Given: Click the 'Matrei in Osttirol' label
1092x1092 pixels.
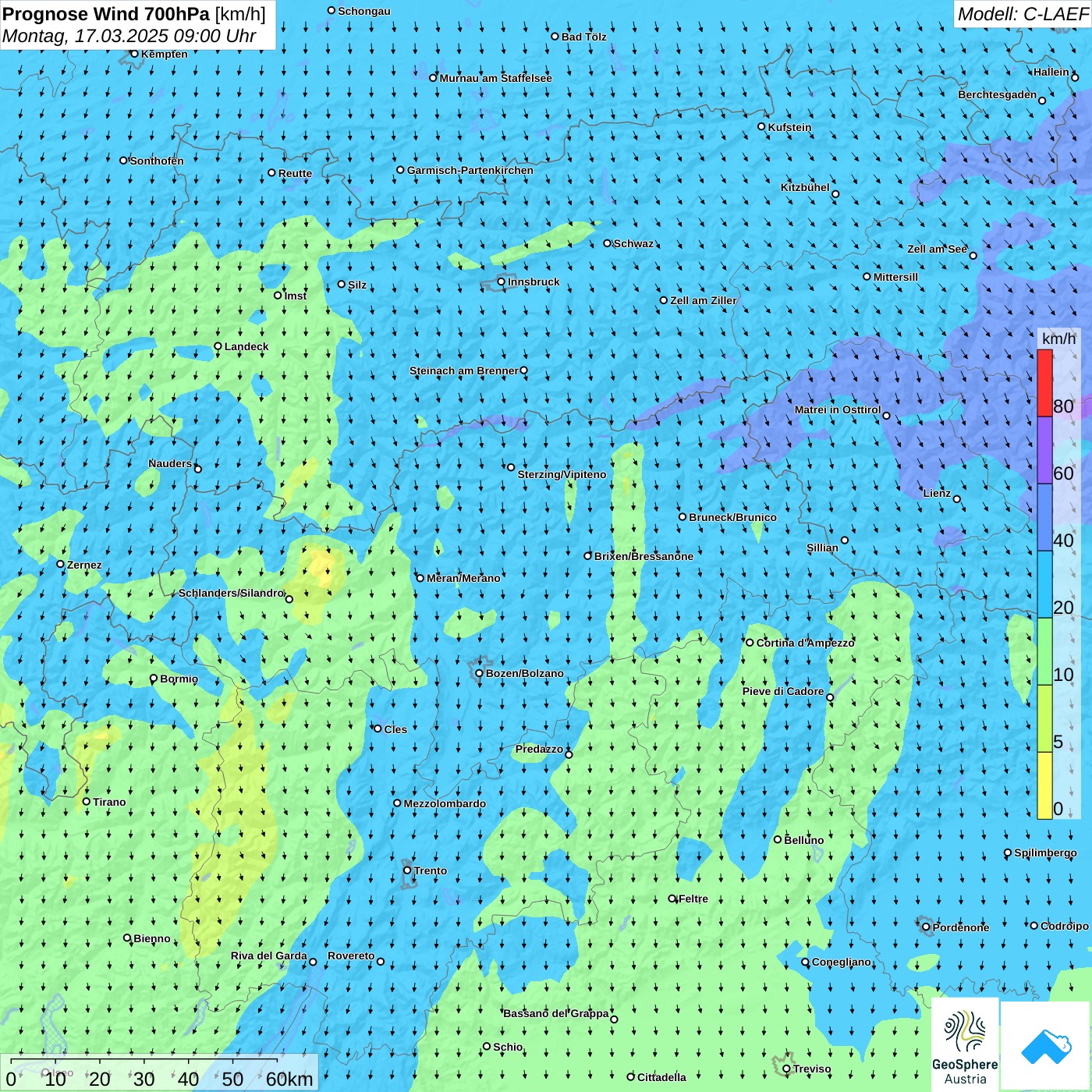Looking at the screenshot, I should [x=838, y=409].
